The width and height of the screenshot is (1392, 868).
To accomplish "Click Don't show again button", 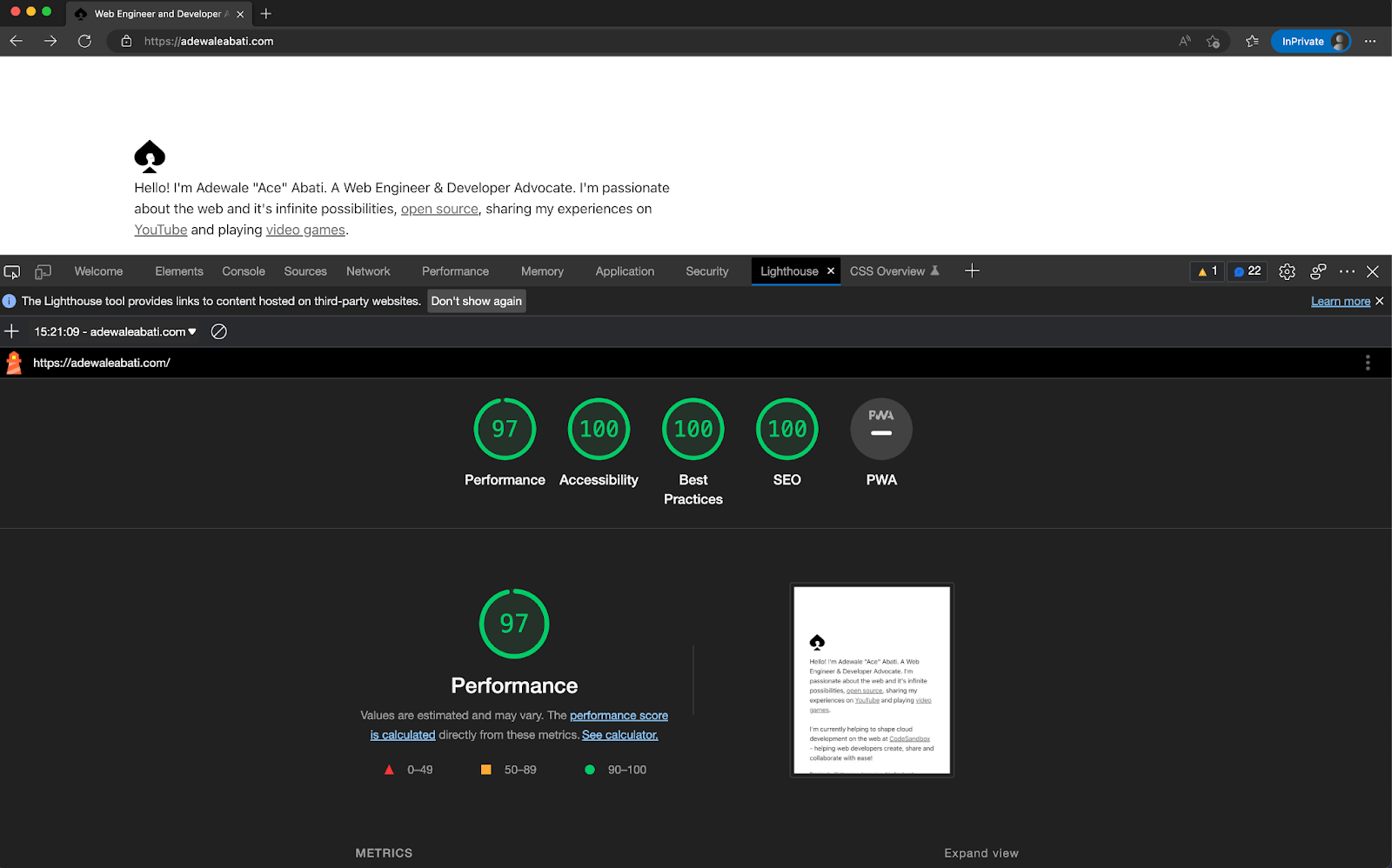I will (x=477, y=301).
